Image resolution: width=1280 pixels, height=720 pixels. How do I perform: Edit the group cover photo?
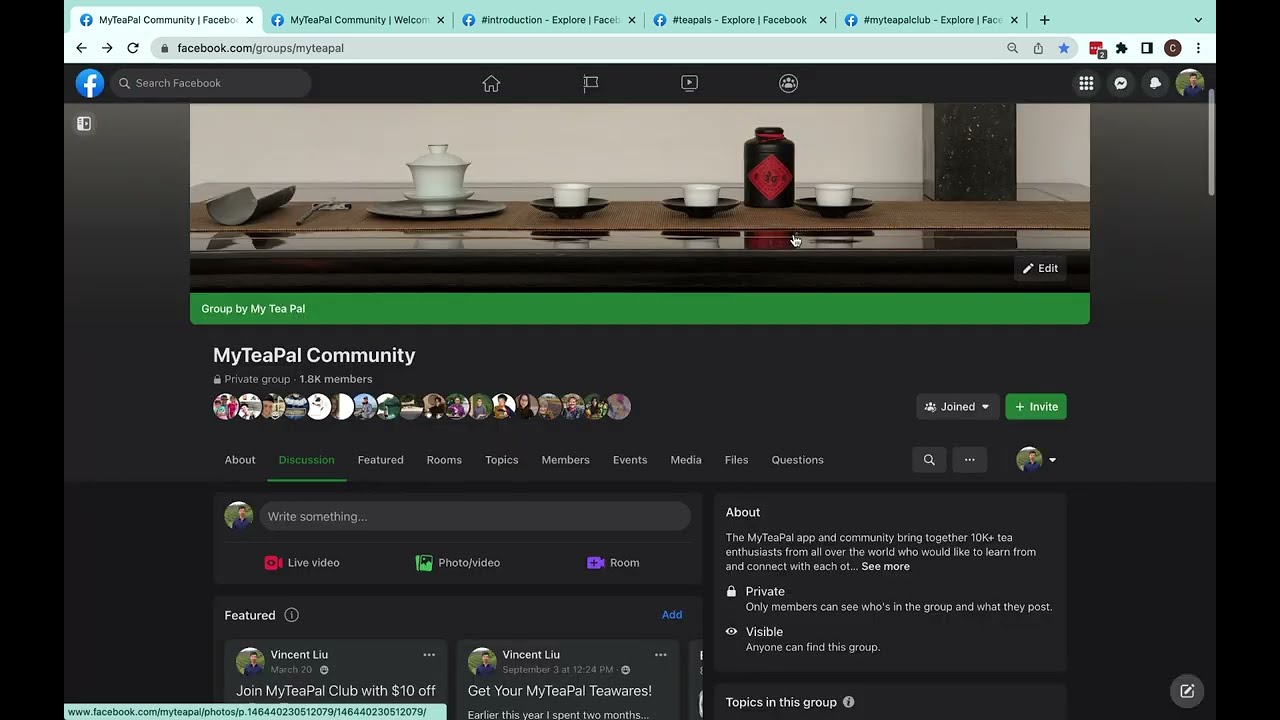click(1040, 268)
